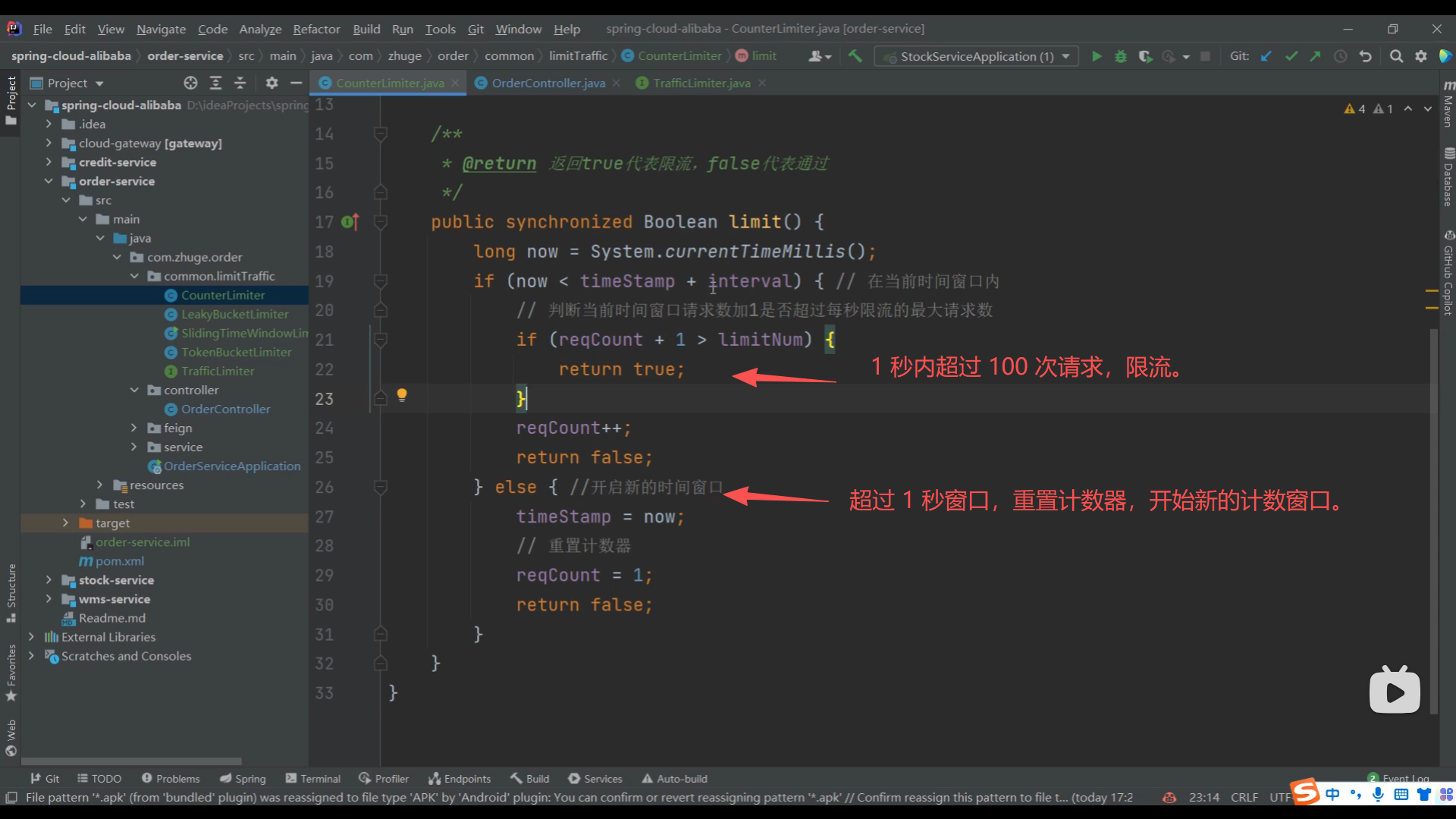
Task: Collapse the order-service module node
Action: tap(49, 181)
